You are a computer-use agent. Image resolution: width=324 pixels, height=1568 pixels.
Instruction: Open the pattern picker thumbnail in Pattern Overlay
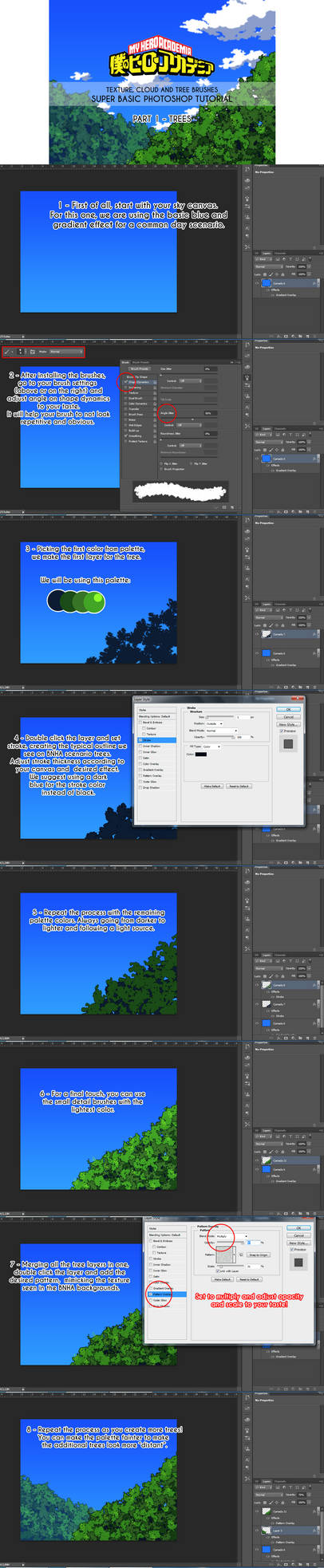tap(224, 1255)
